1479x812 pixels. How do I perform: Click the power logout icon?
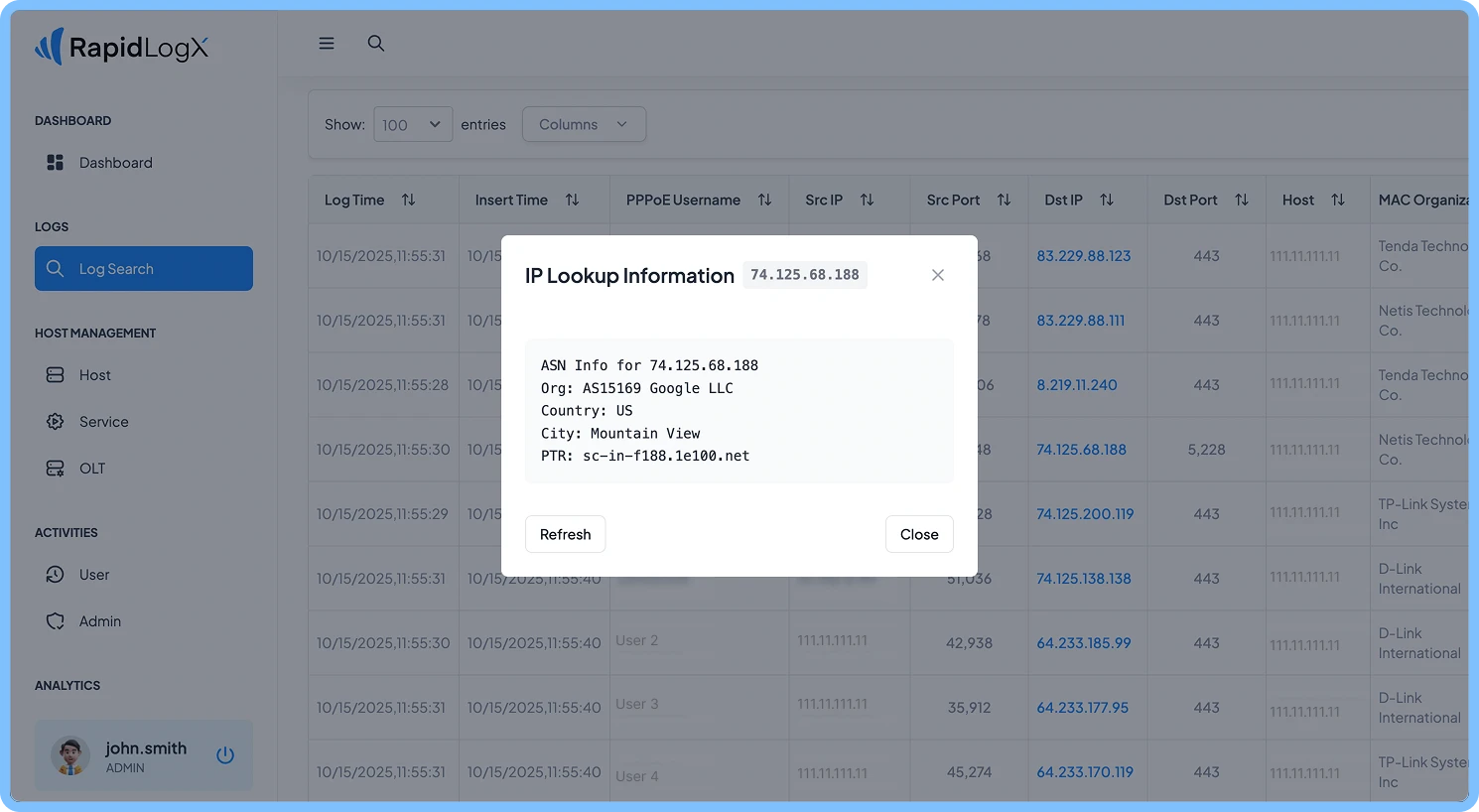[225, 755]
